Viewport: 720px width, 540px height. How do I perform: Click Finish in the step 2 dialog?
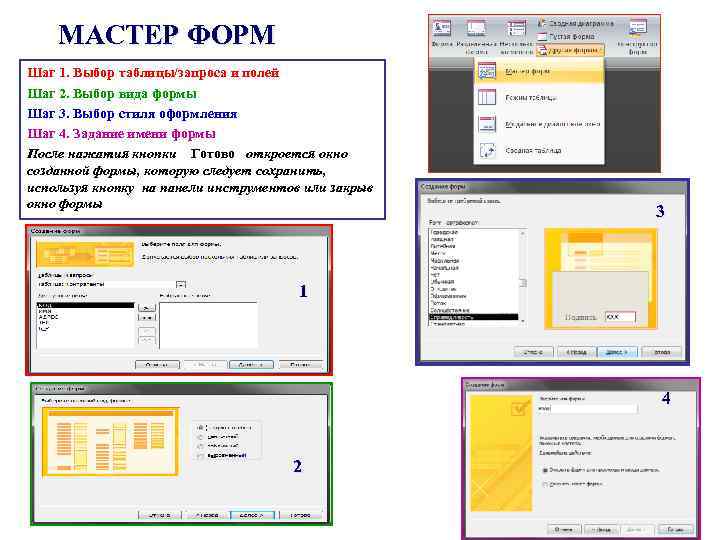pyautogui.click(x=300, y=515)
